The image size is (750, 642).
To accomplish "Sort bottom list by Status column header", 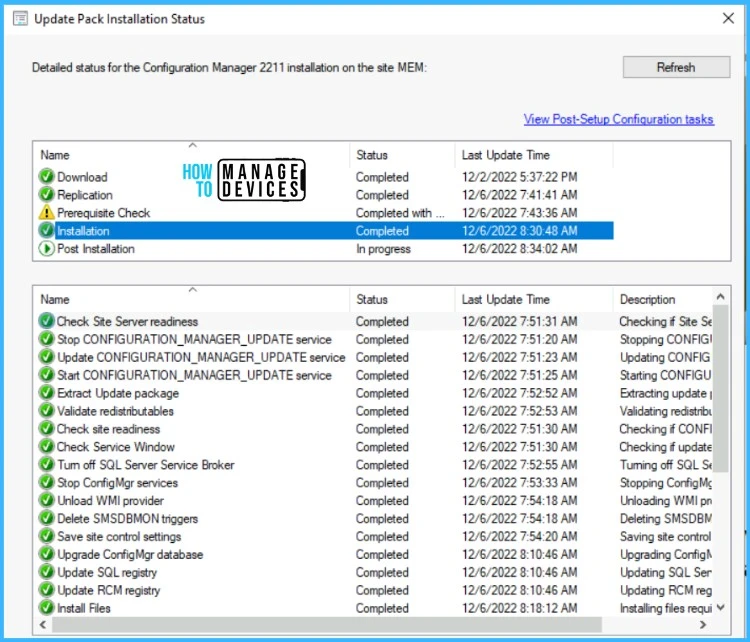I will 402,299.
